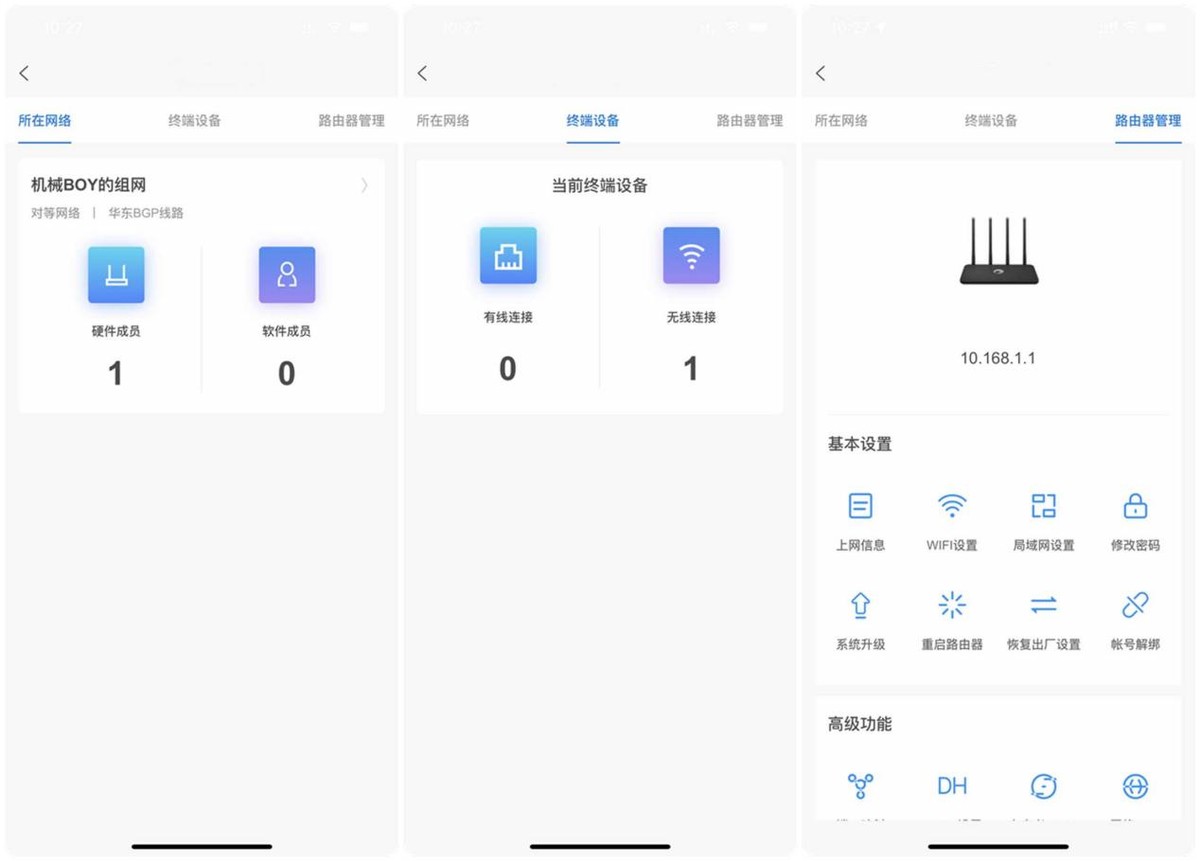This screenshot has width=1200, height=861.
Task: Open 恢复出厂设置 (factory reset) icon
Action: point(1043,604)
